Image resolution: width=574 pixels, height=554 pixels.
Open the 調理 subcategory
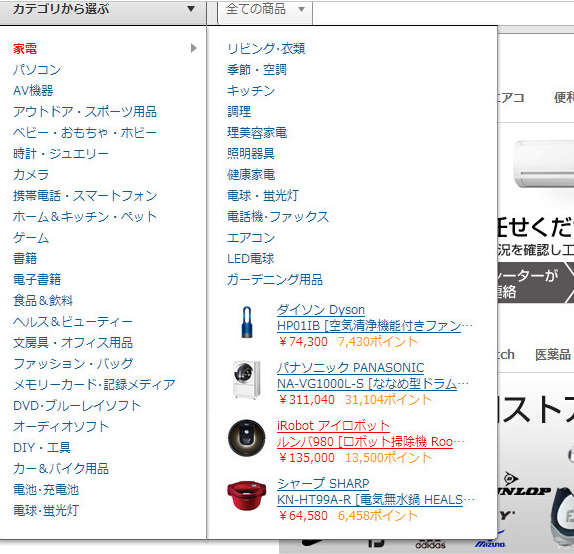pyautogui.click(x=239, y=111)
